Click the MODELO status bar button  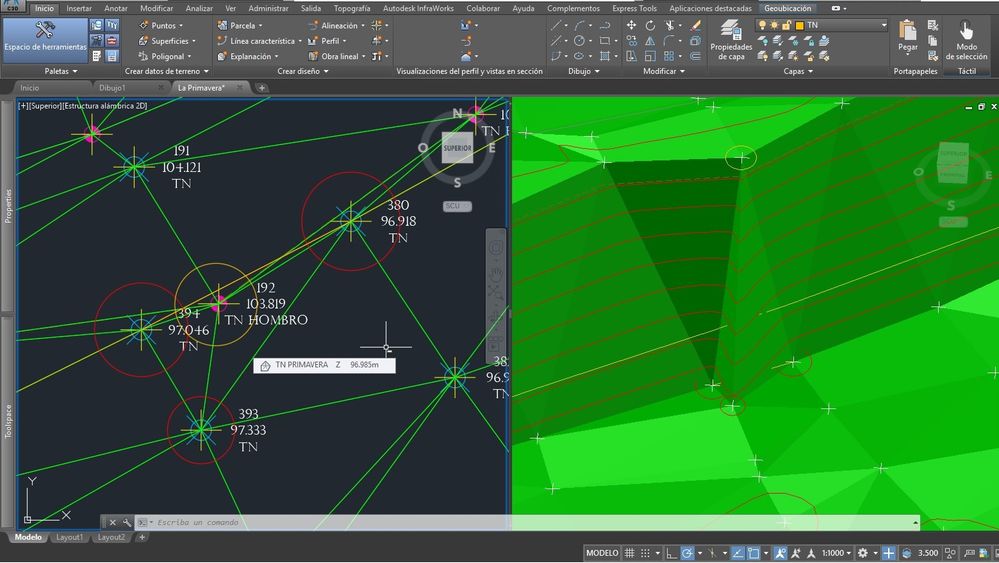[602, 553]
